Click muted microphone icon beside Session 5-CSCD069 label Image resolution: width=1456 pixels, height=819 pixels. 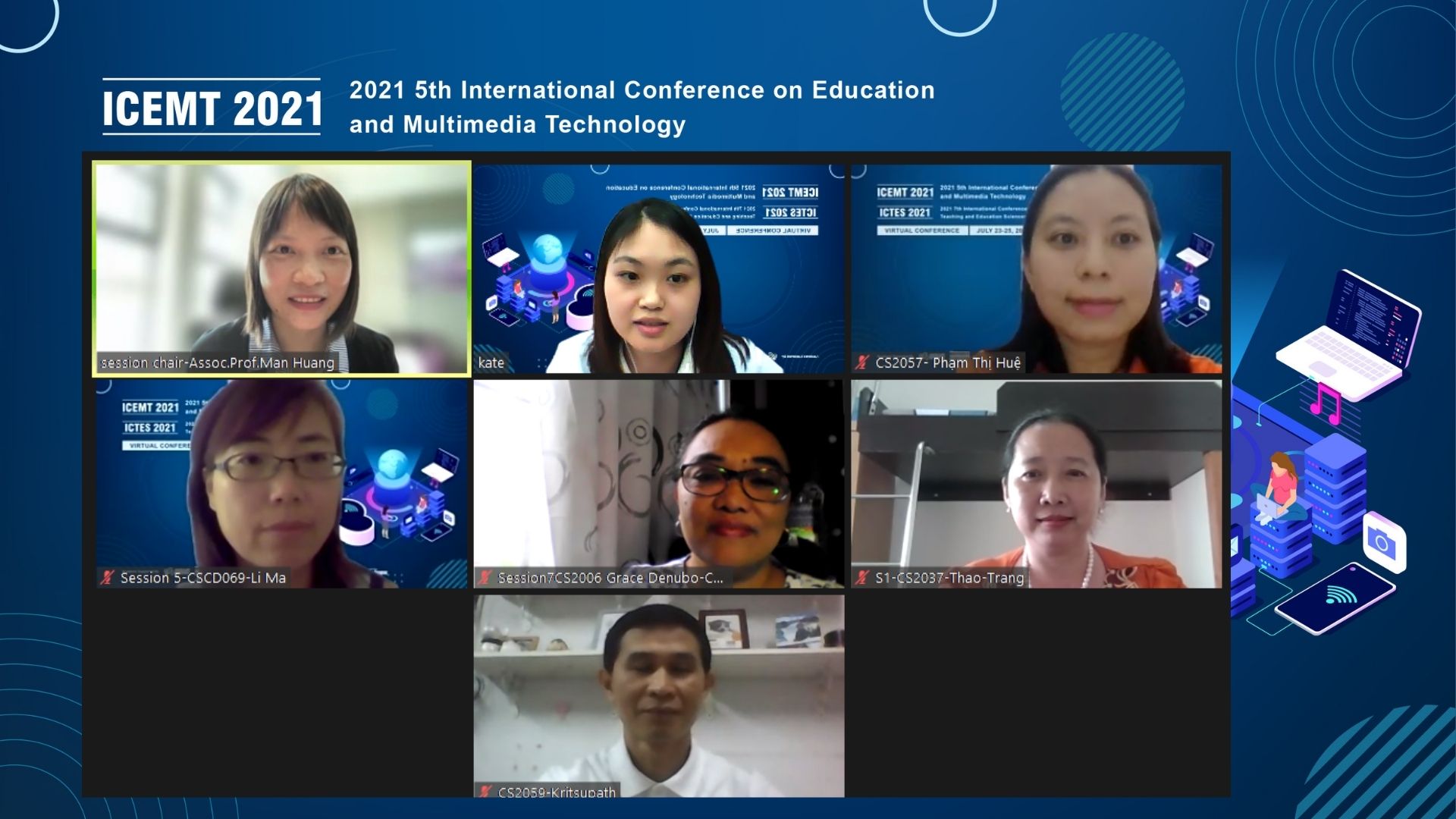[x=108, y=578]
